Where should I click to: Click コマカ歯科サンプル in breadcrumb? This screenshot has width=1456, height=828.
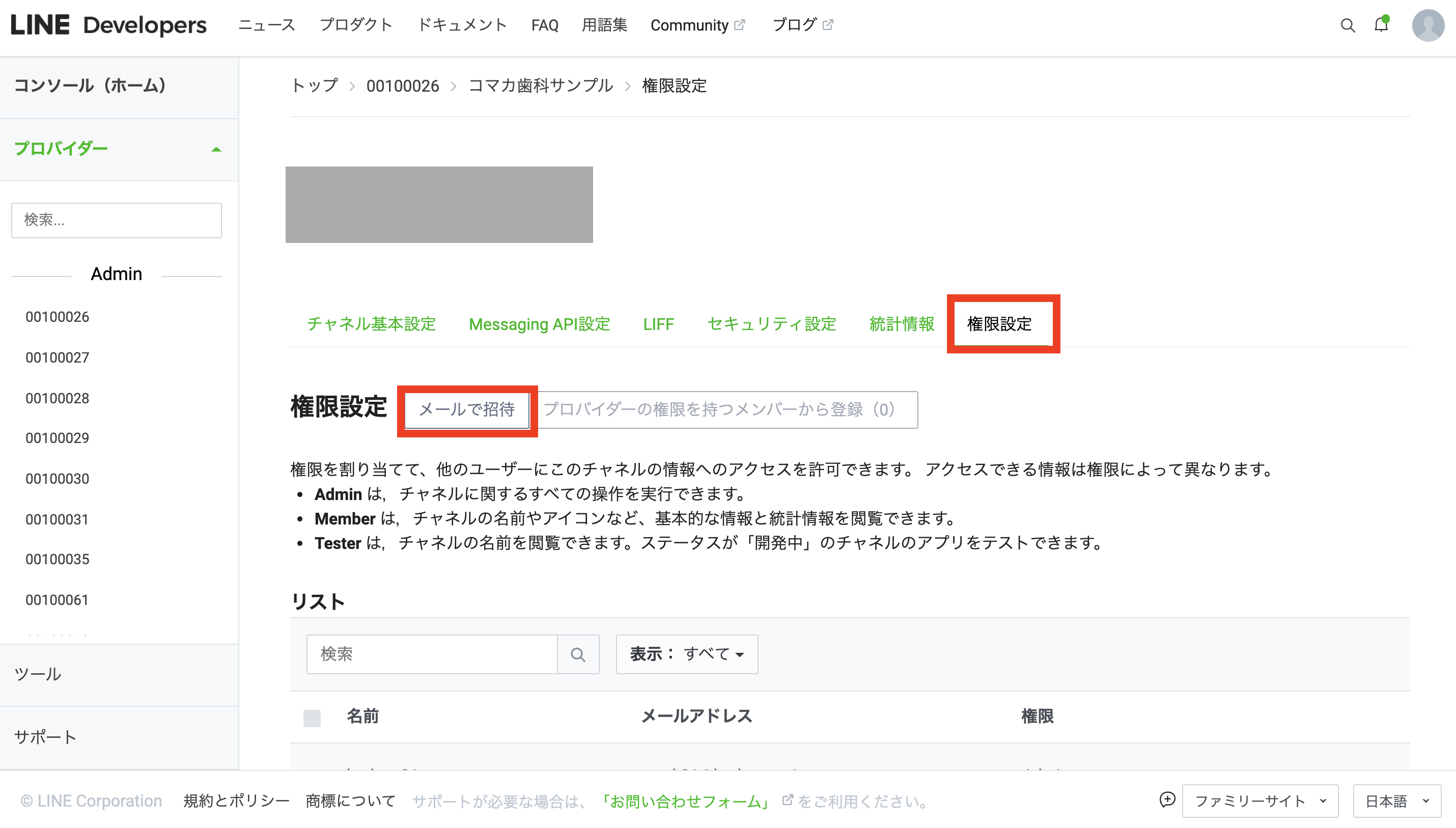point(540,86)
